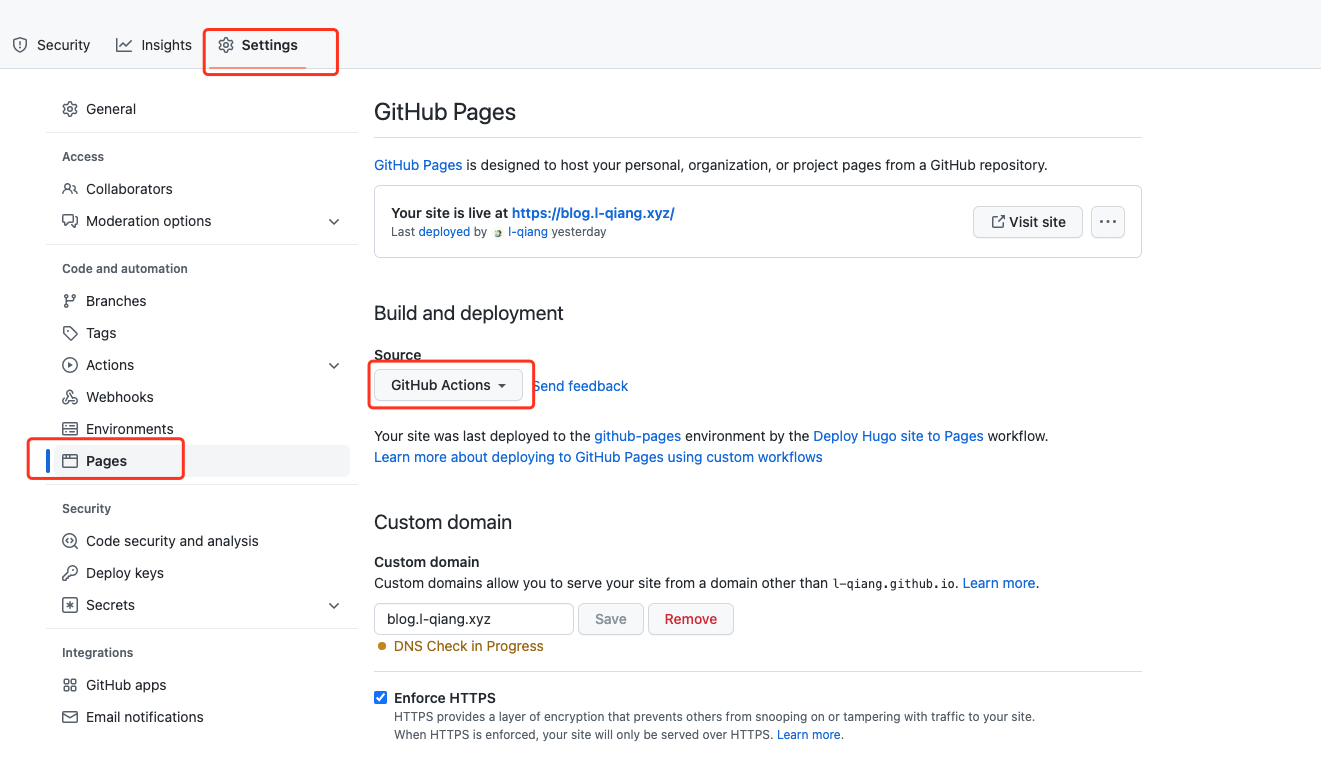Screen dimensions: 1321x773
Task: Open GitHub apps integrations page
Action: [198, 685]
